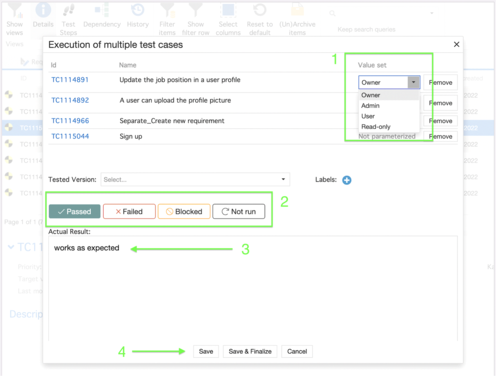The width and height of the screenshot is (496, 376).
Task: Mark test result as Passed
Action: (75, 211)
